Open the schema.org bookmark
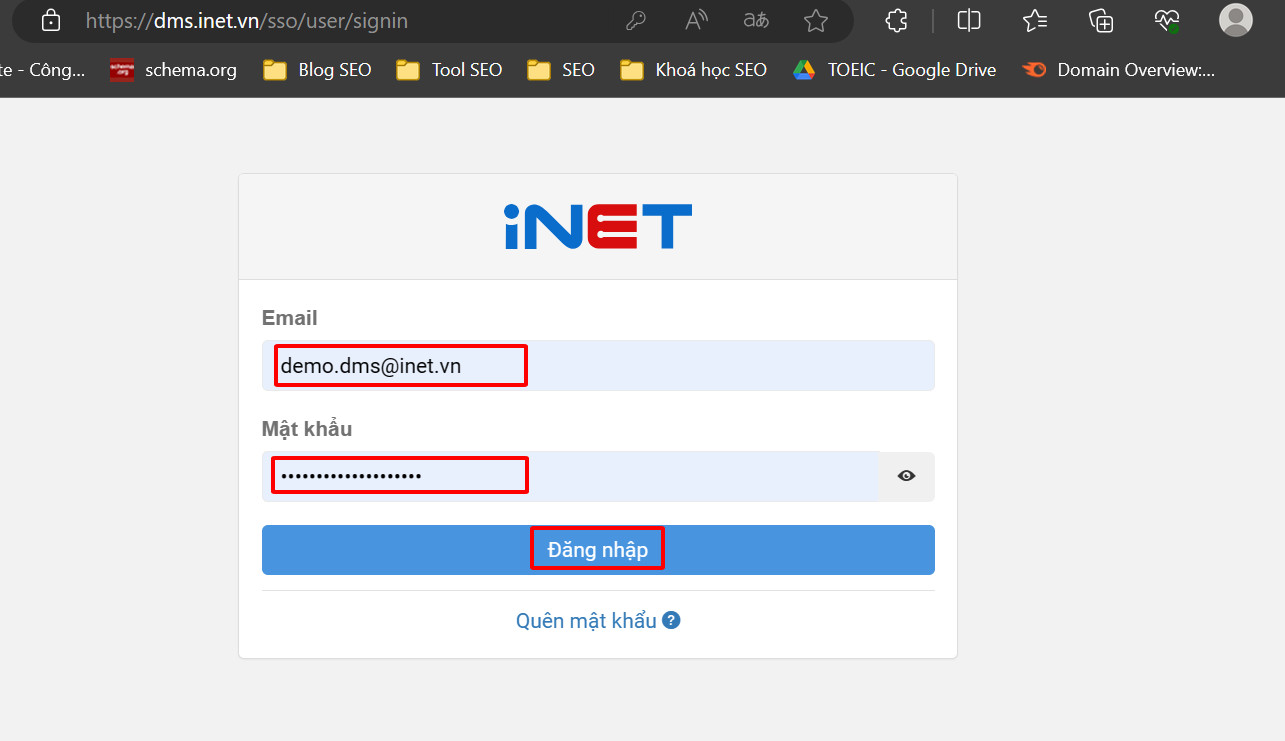The image size is (1285, 741). point(173,70)
